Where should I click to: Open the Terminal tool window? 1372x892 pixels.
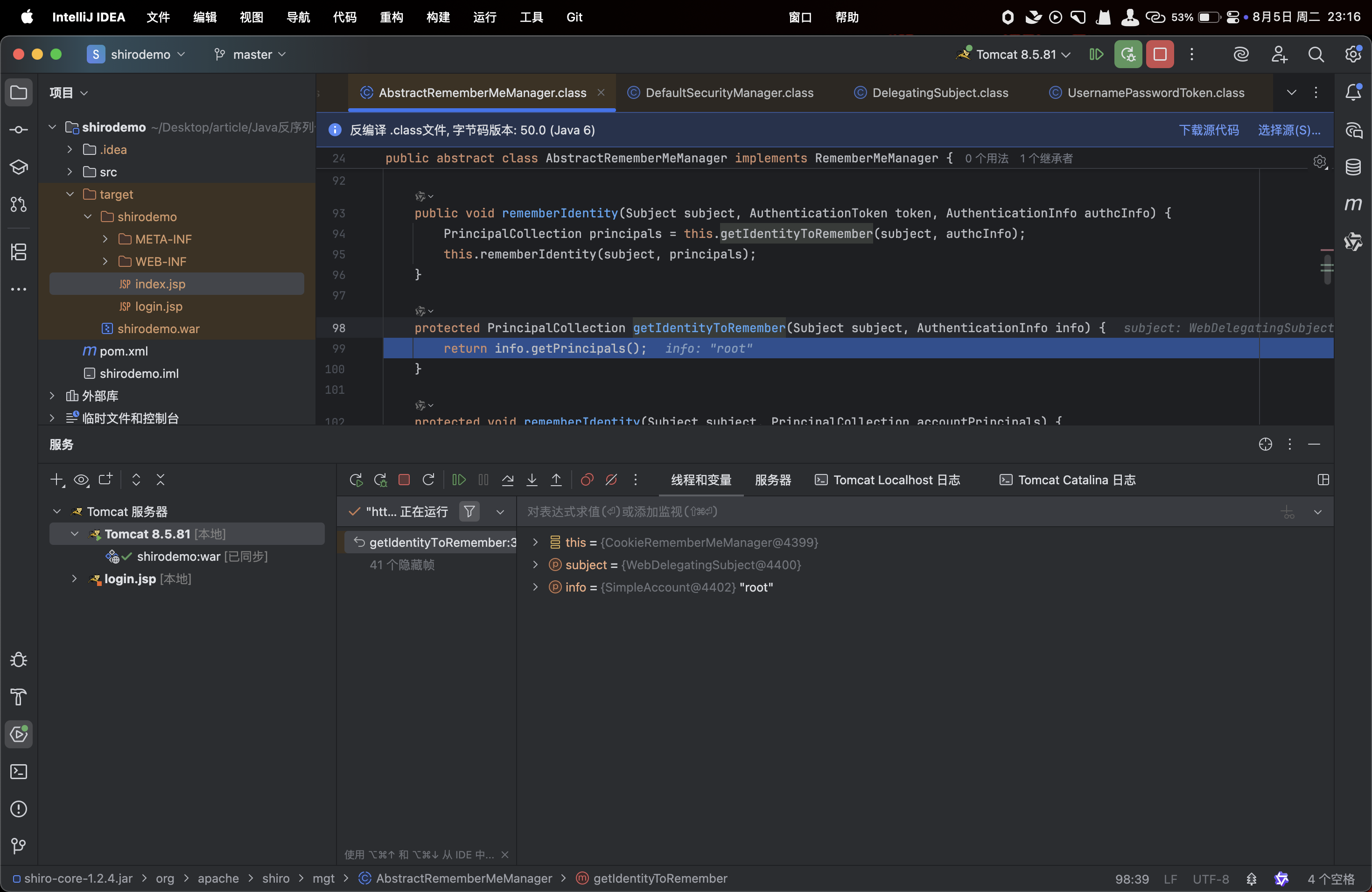(19, 772)
